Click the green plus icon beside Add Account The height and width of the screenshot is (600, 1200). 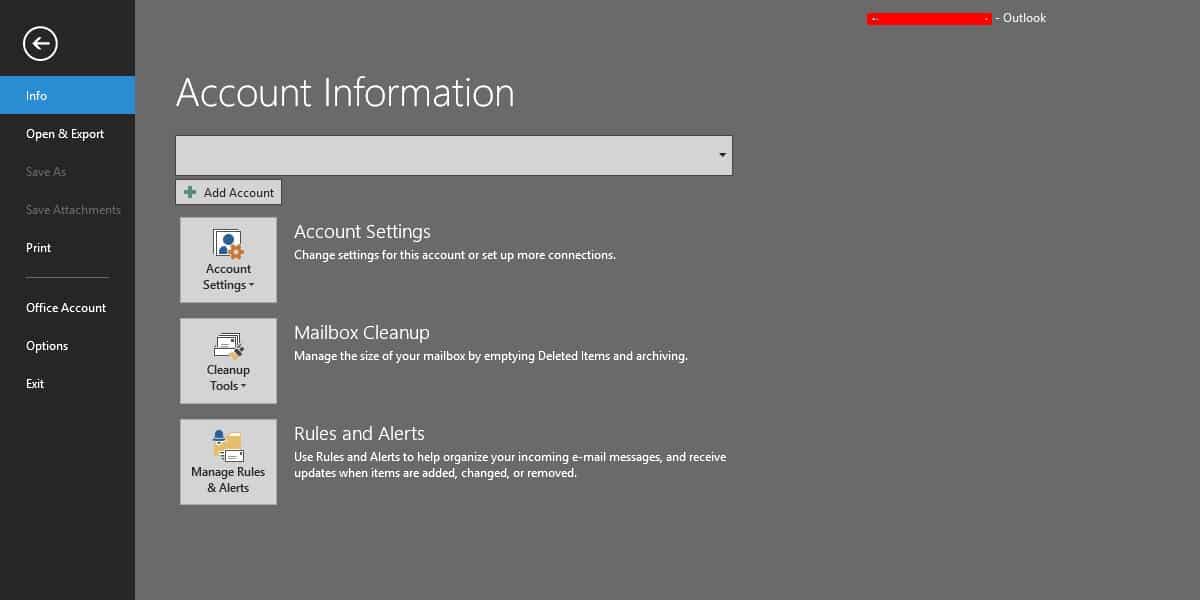point(190,192)
